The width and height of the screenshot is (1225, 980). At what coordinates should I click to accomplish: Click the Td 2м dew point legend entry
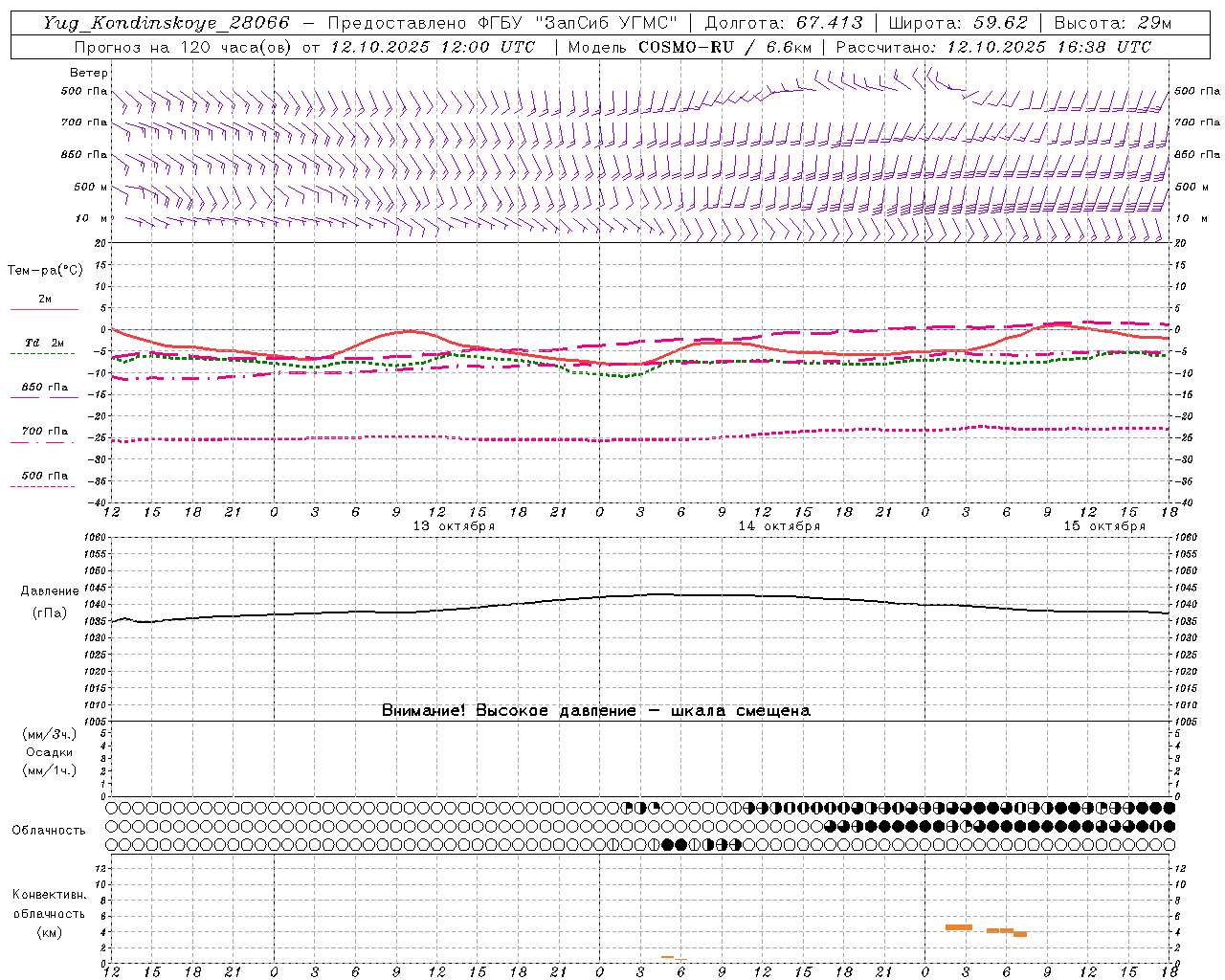(x=45, y=343)
